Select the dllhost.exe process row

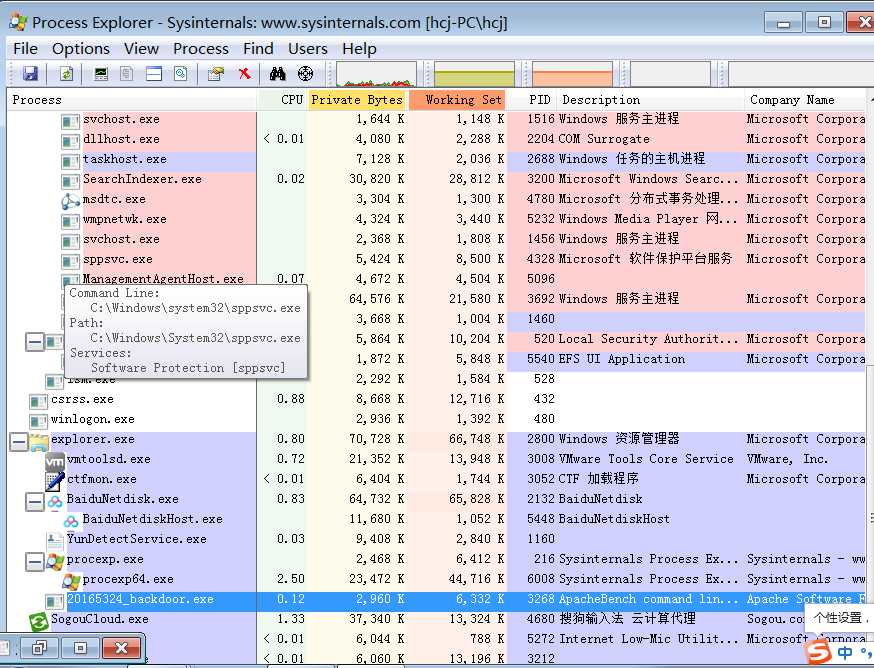click(437, 141)
